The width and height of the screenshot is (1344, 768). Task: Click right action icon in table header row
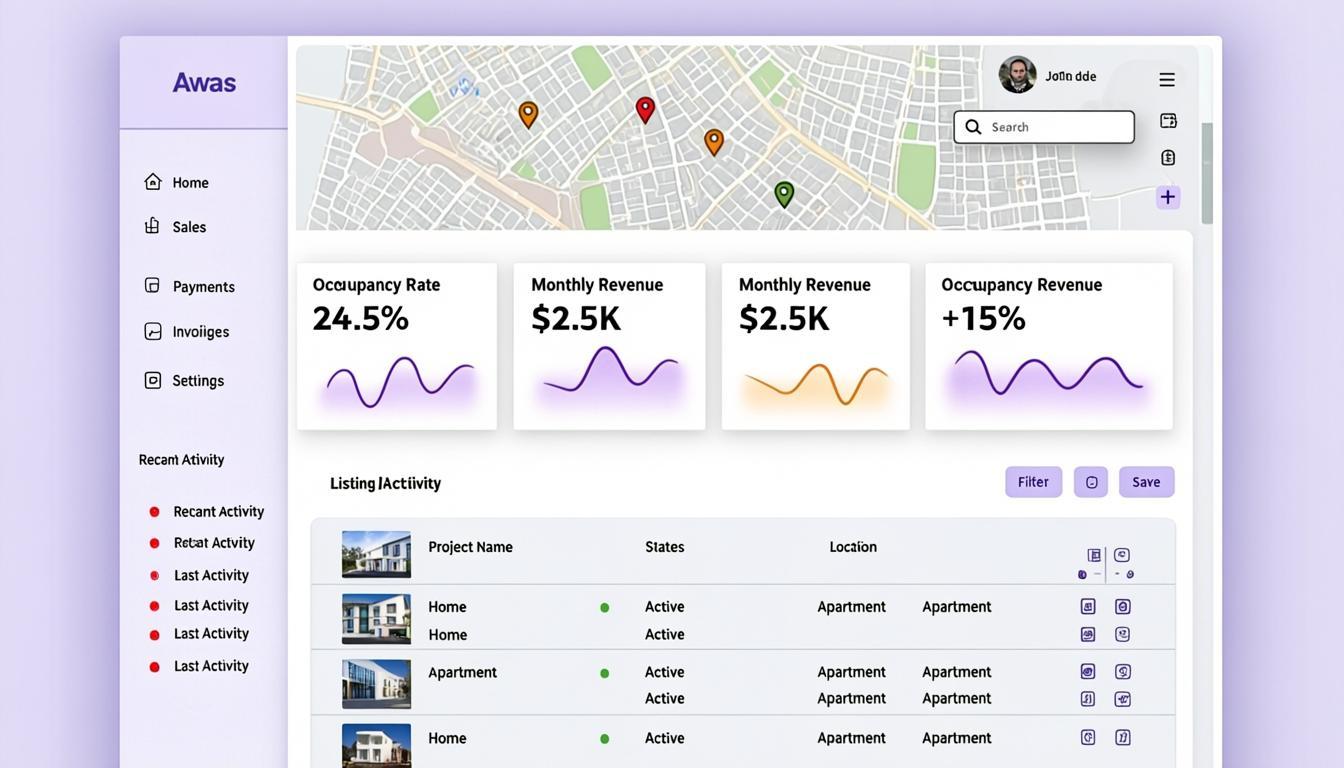1122,555
